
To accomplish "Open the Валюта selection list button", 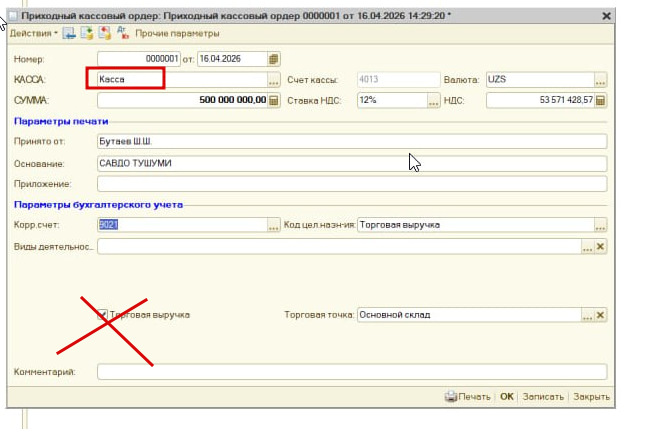I will (600, 80).
